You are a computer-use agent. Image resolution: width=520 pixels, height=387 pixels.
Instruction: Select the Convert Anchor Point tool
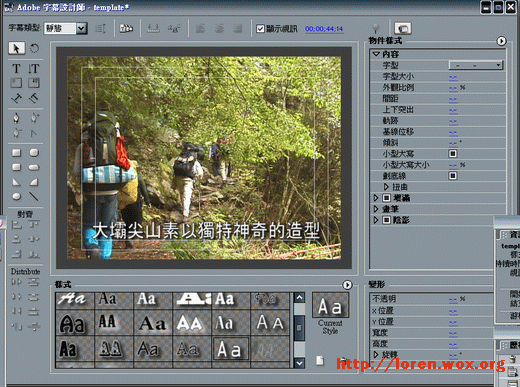click(x=34, y=133)
